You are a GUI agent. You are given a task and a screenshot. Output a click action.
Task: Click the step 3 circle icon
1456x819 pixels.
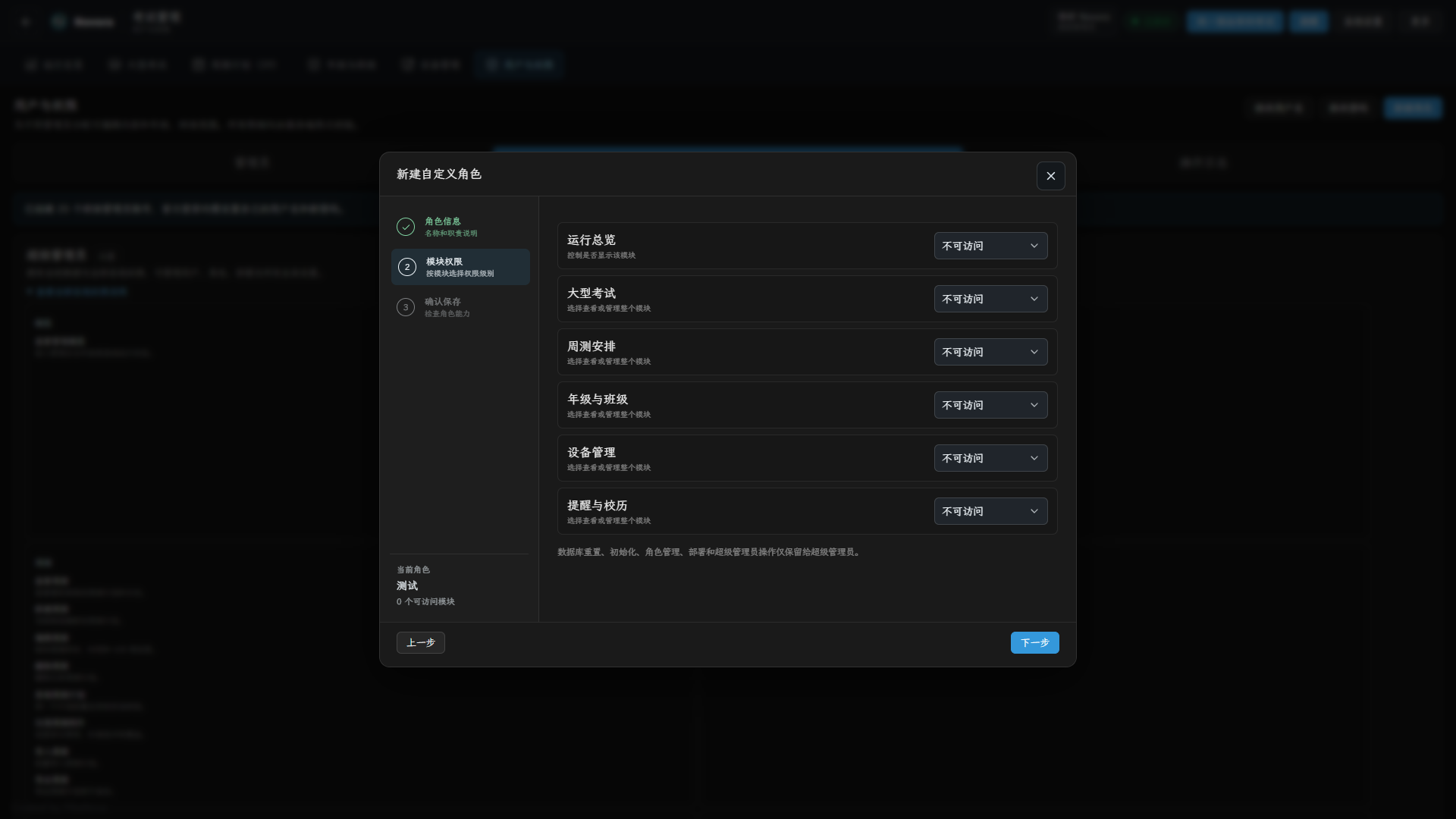click(406, 307)
